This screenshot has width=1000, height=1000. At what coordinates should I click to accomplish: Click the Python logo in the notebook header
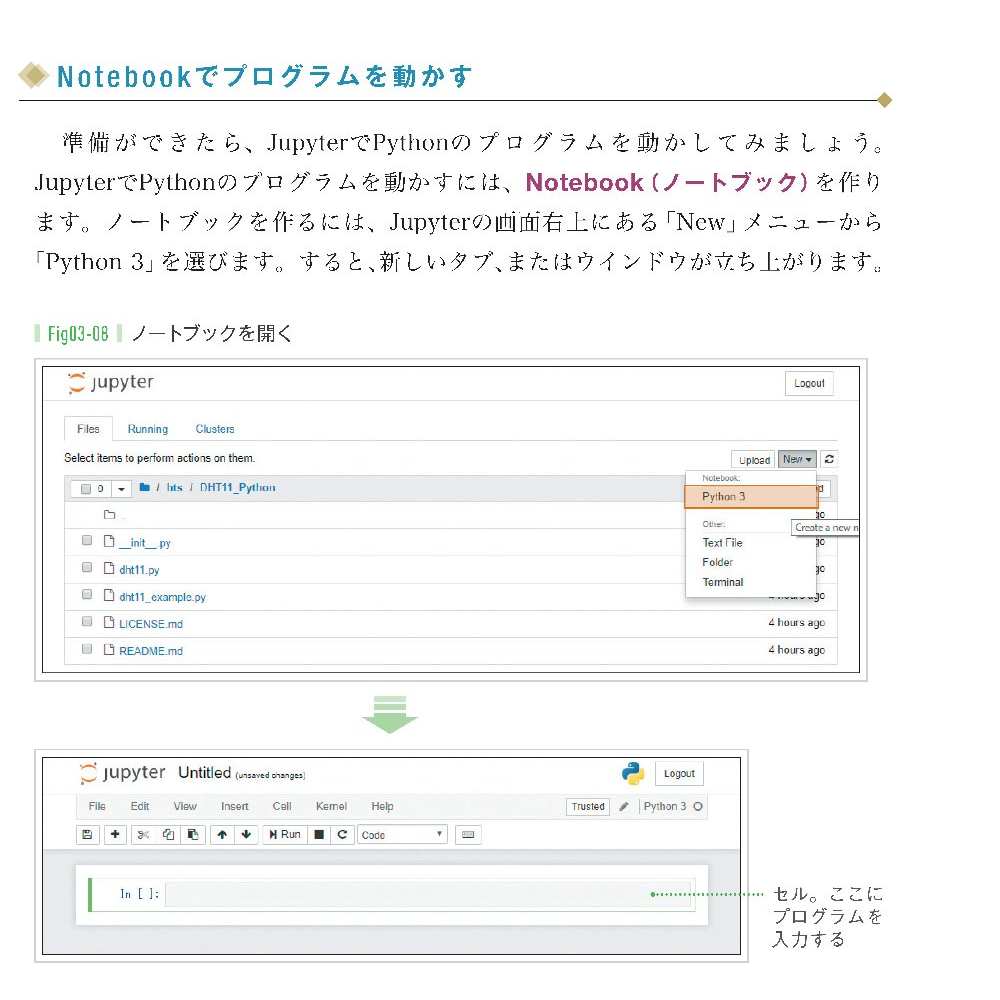click(x=633, y=774)
